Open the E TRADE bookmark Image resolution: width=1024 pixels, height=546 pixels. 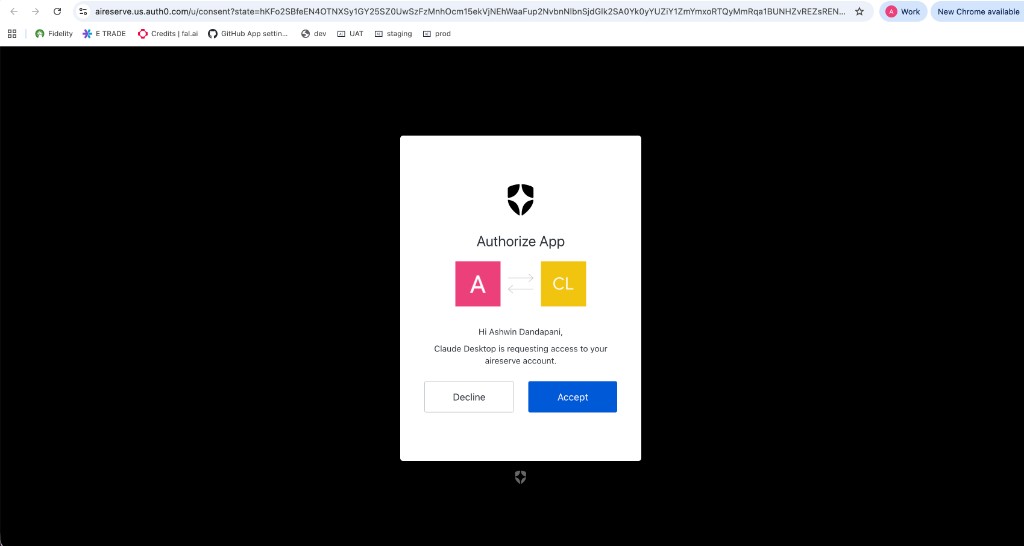pos(104,33)
